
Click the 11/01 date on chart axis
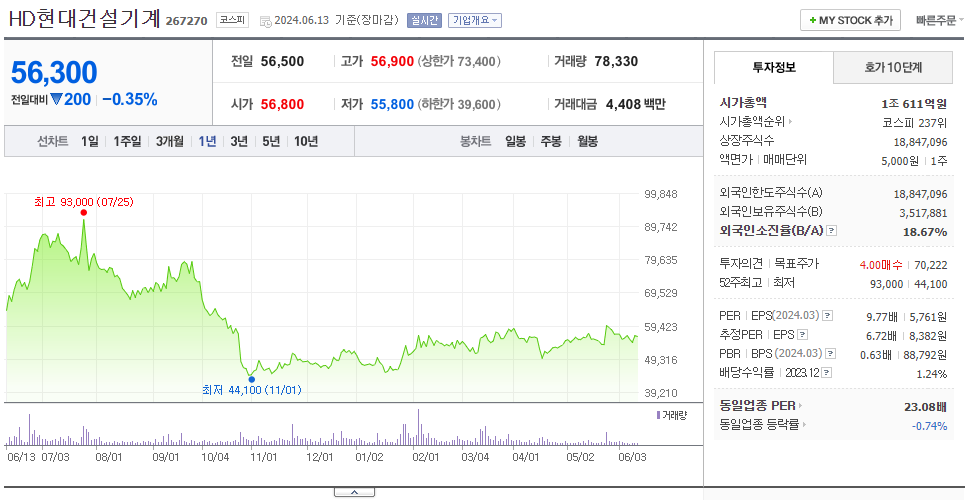pyautogui.click(x=263, y=457)
